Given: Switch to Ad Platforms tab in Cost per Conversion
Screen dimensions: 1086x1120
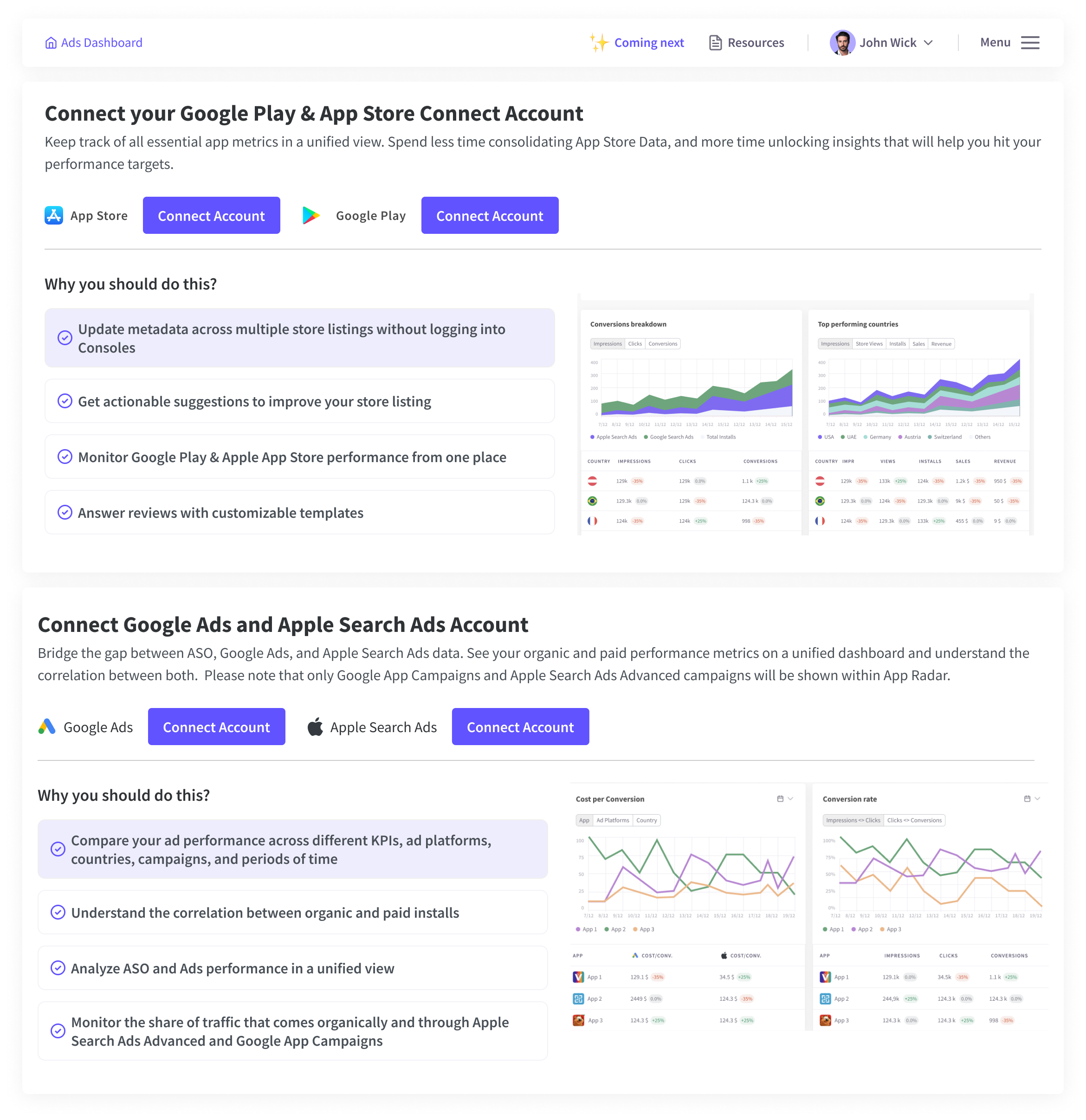Looking at the screenshot, I should (612, 820).
